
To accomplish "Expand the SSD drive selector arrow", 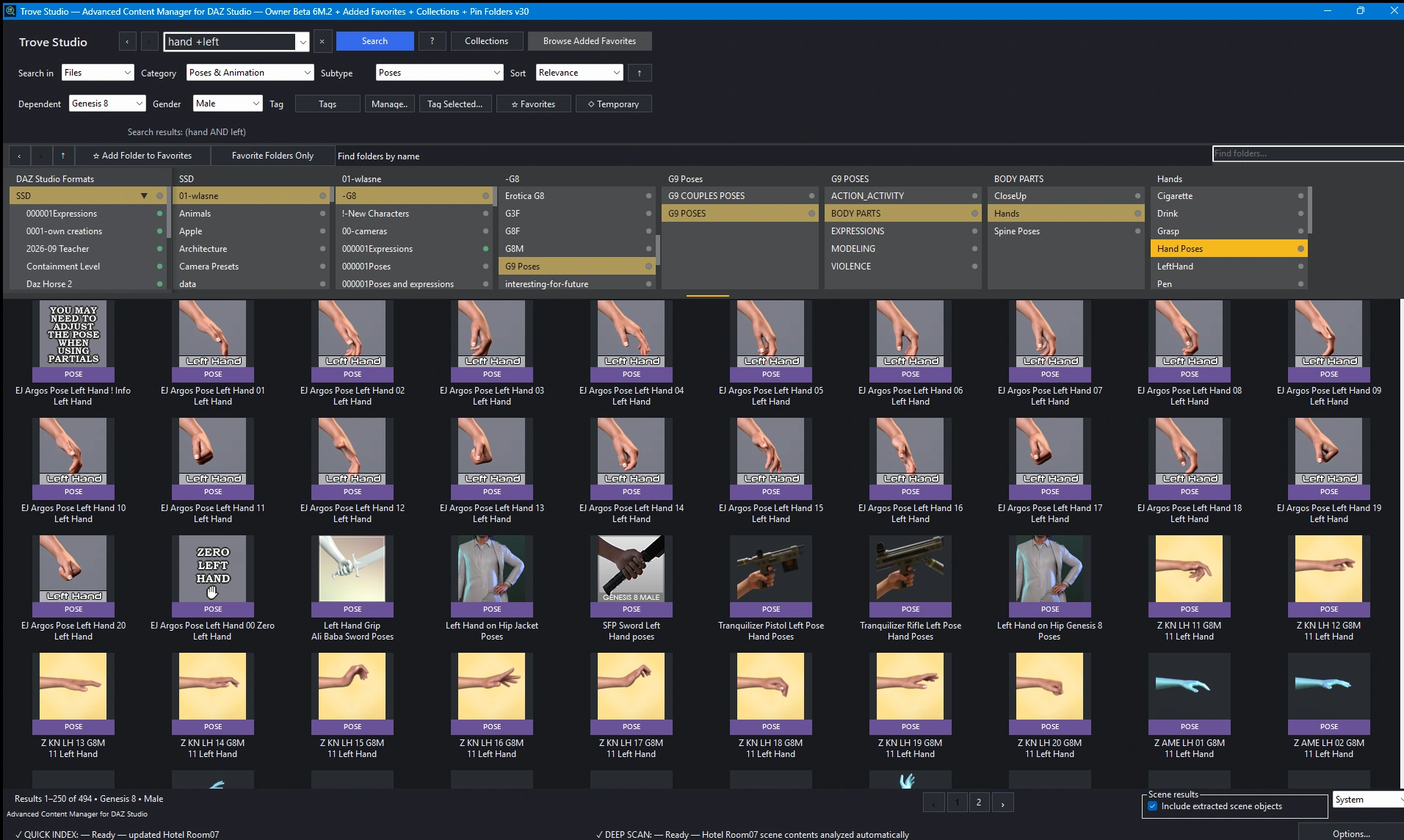I will (x=144, y=196).
